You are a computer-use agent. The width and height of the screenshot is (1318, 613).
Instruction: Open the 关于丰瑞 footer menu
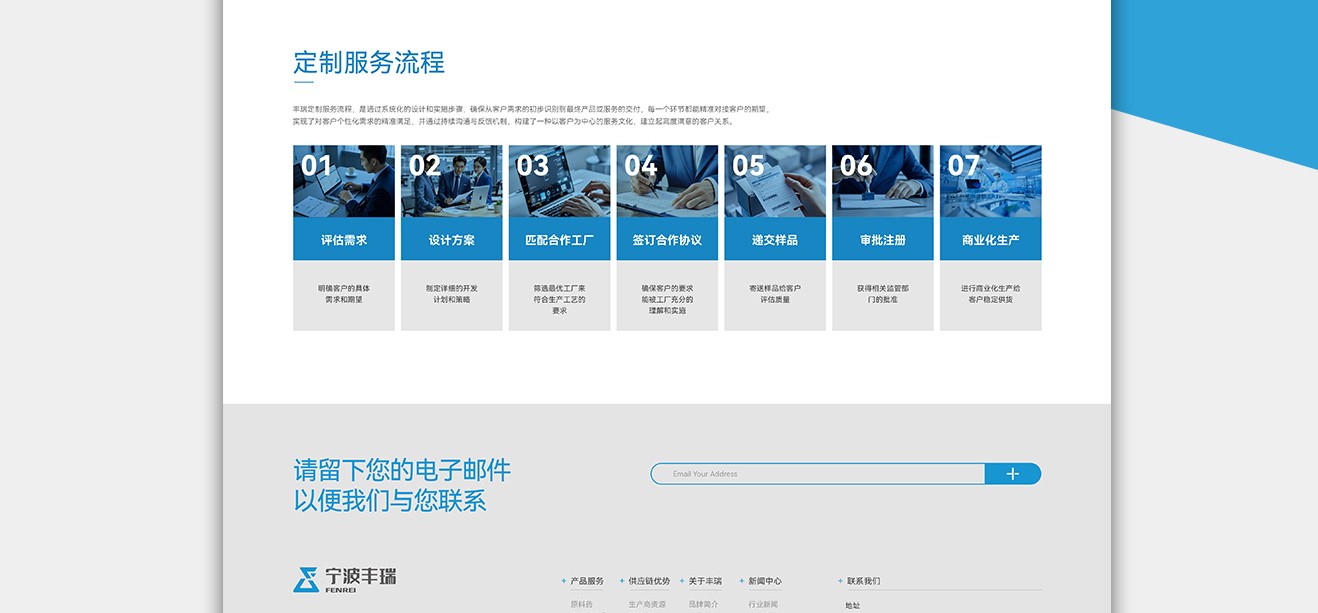[705, 581]
